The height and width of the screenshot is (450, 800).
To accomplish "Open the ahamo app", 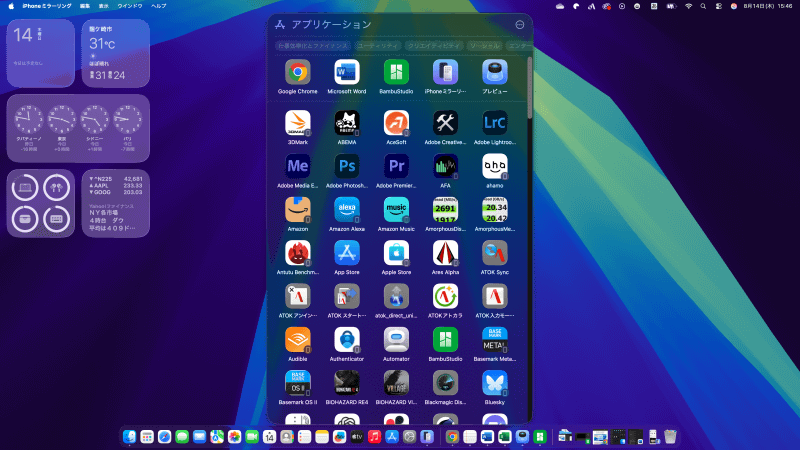I will pos(494,166).
